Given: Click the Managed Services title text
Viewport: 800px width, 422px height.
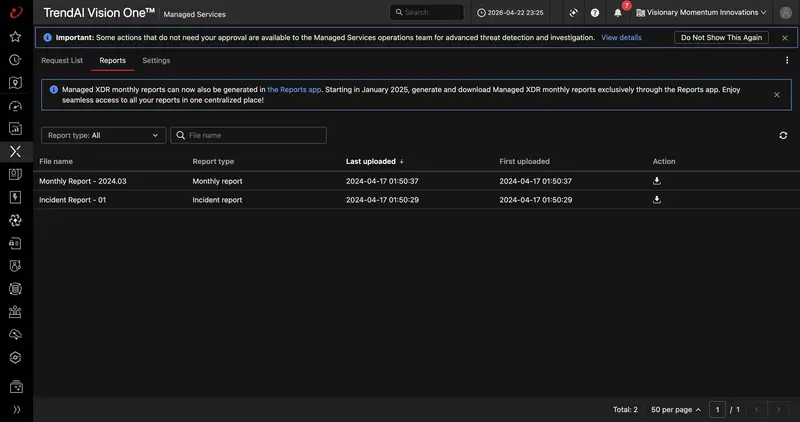Looking at the screenshot, I should (194, 14).
